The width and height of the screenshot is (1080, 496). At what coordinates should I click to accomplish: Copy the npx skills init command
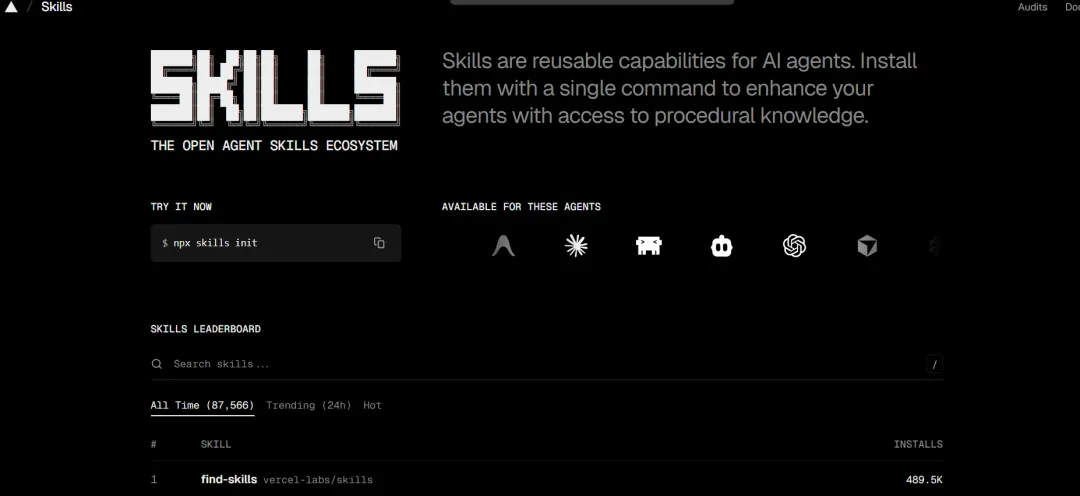(x=379, y=242)
